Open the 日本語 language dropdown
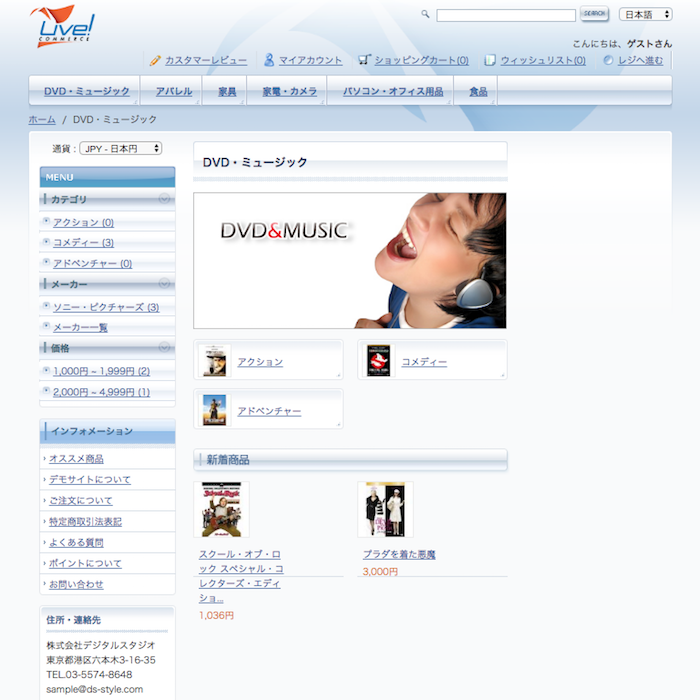Viewport: 700px width, 700px height. (x=645, y=14)
